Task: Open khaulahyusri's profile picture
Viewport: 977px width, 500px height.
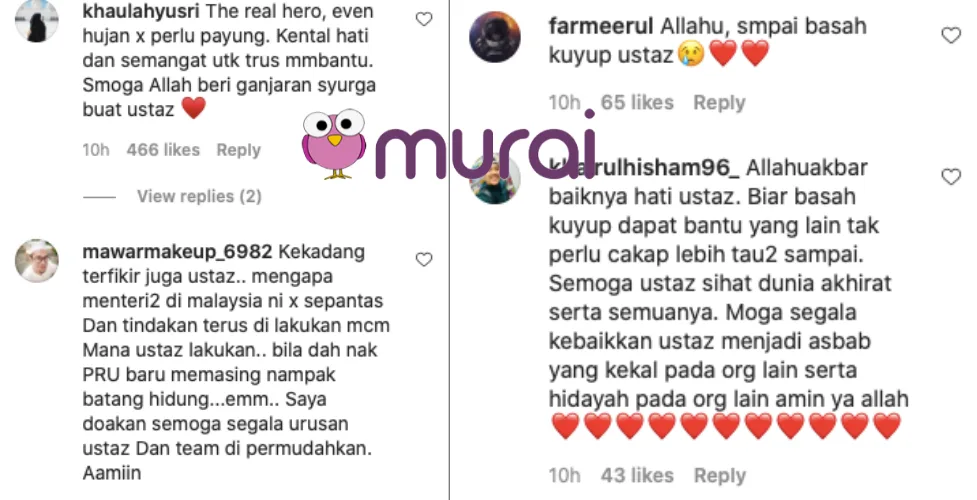Action: (37, 21)
